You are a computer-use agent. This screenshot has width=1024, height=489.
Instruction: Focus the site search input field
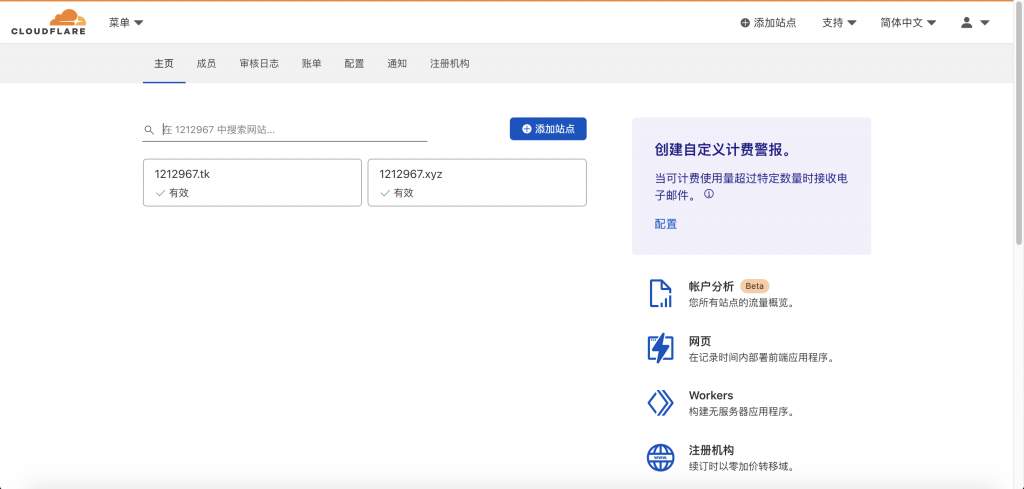coord(292,130)
